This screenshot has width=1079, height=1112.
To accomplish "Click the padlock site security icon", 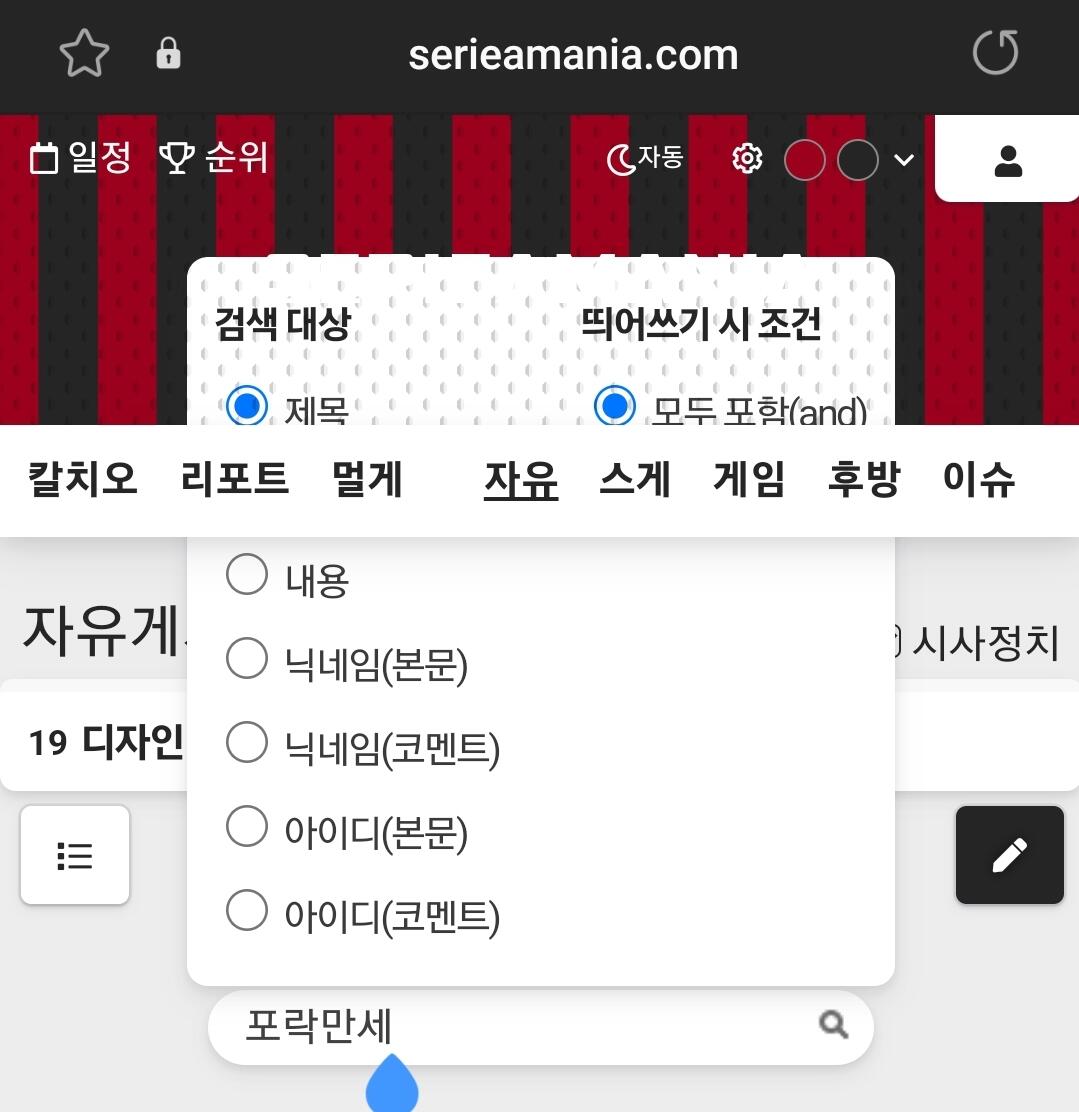I will click(168, 53).
